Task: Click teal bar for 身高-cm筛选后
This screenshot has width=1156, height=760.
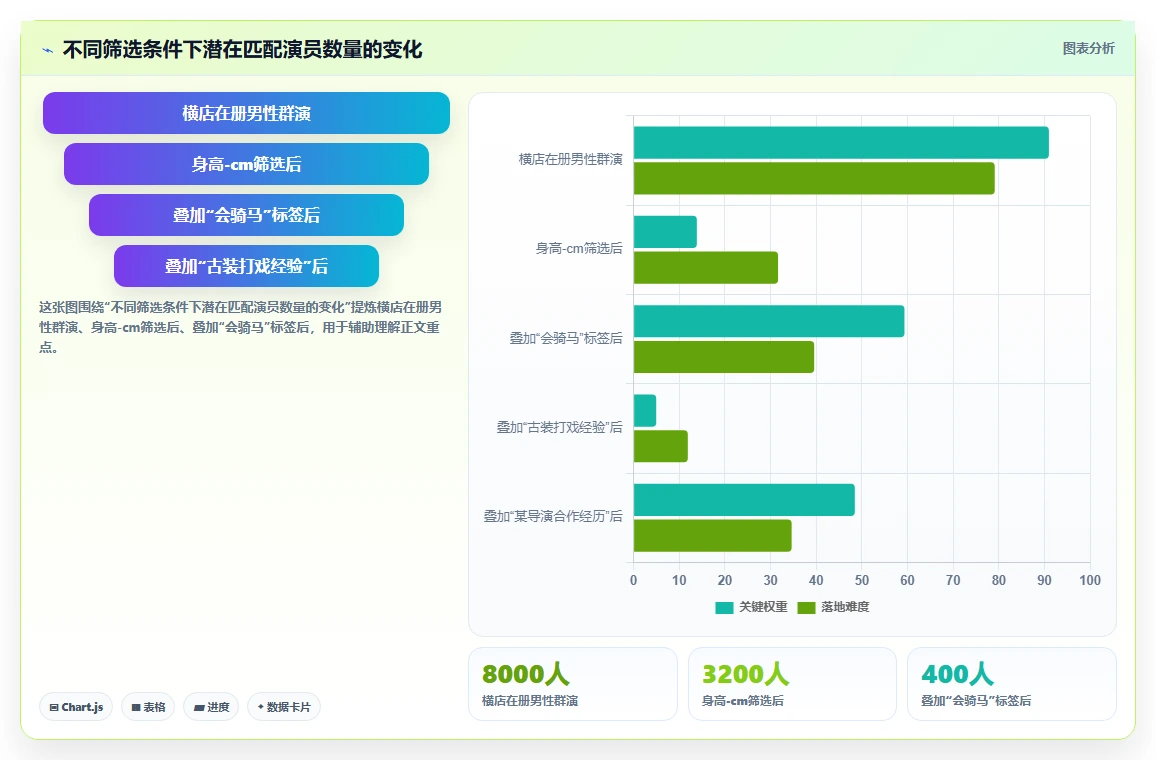Action: pyautogui.click(x=665, y=232)
